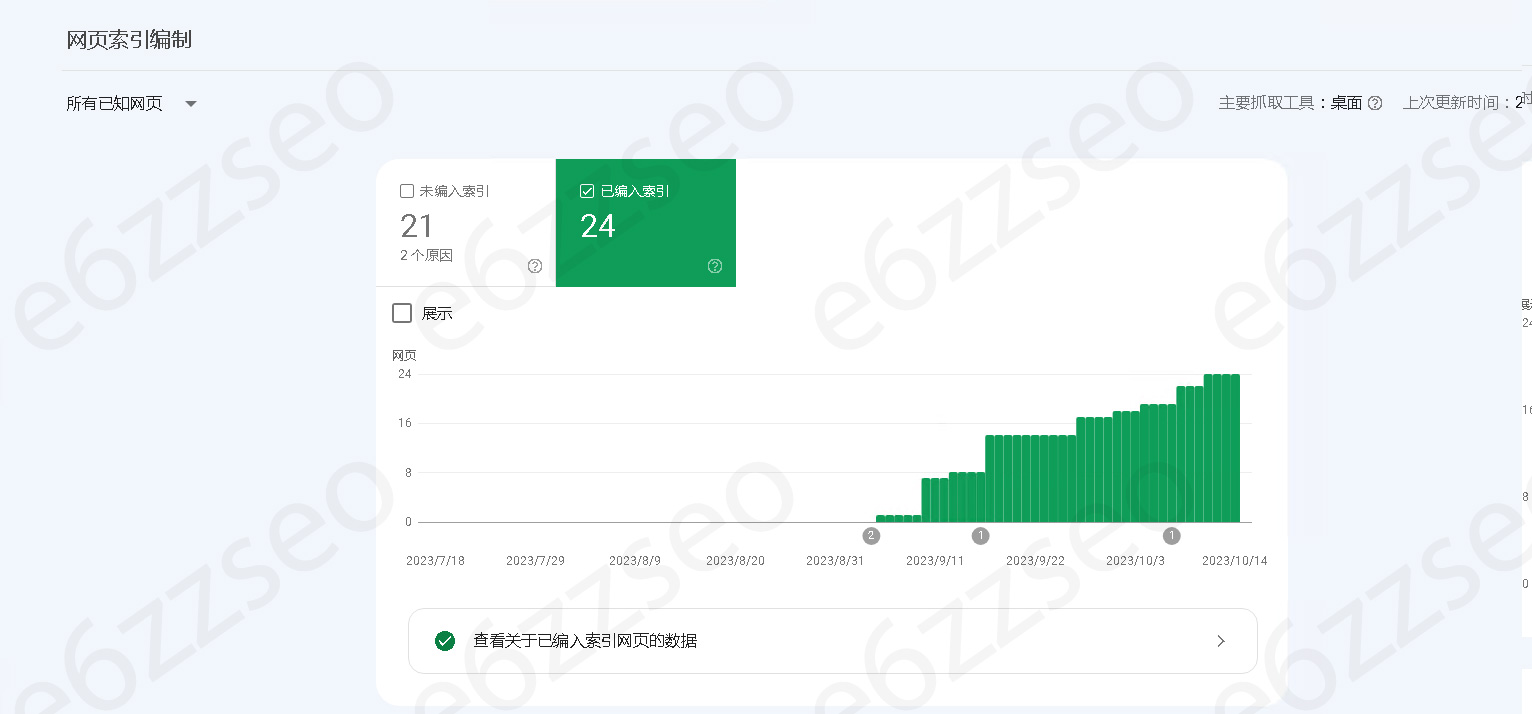Open the 所有已知网页 dropdown arrow
This screenshot has height=714, width=1532.
click(191, 103)
